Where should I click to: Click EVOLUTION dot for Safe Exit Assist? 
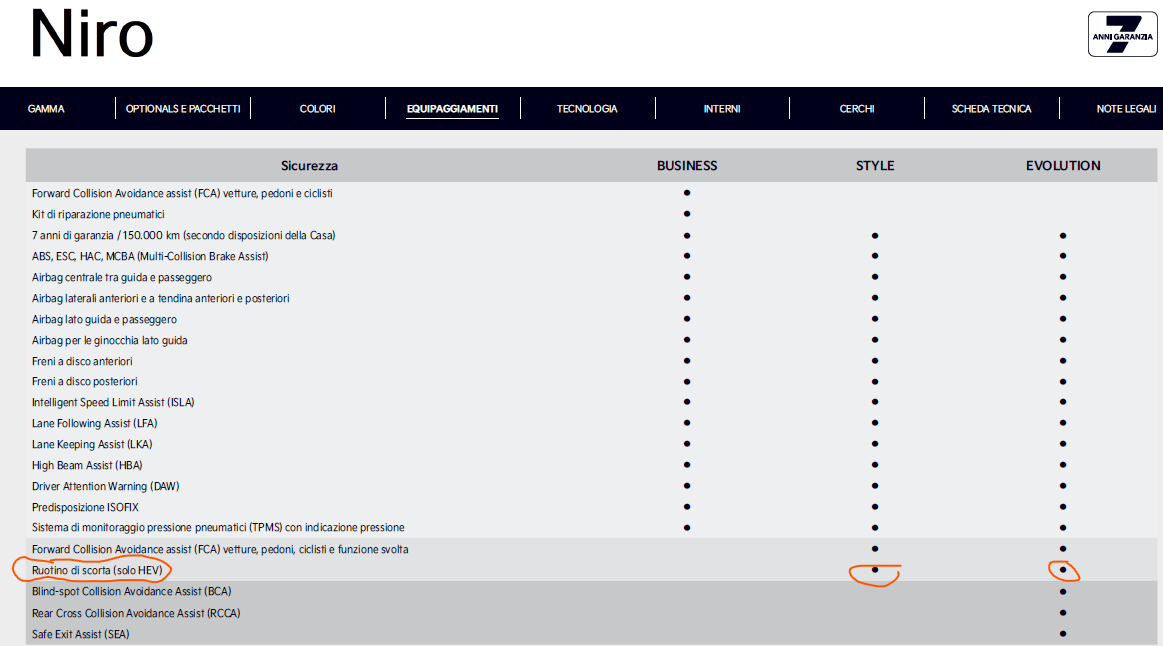tap(1063, 633)
